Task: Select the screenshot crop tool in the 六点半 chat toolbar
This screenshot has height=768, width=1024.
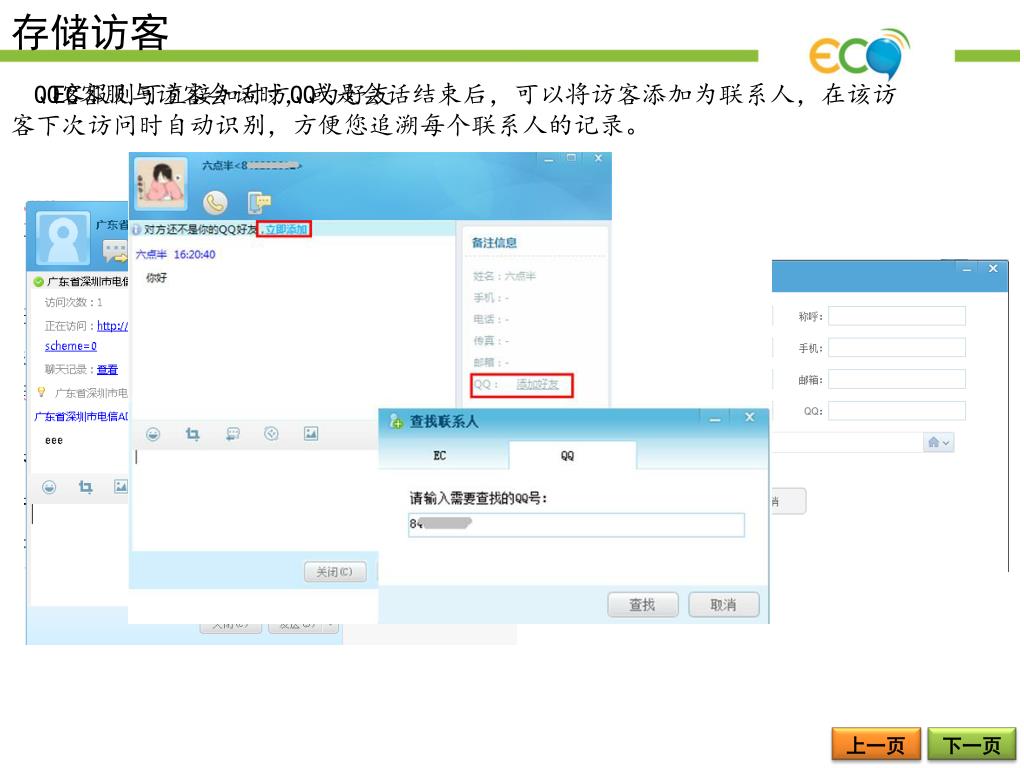Action: coord(192,434)
